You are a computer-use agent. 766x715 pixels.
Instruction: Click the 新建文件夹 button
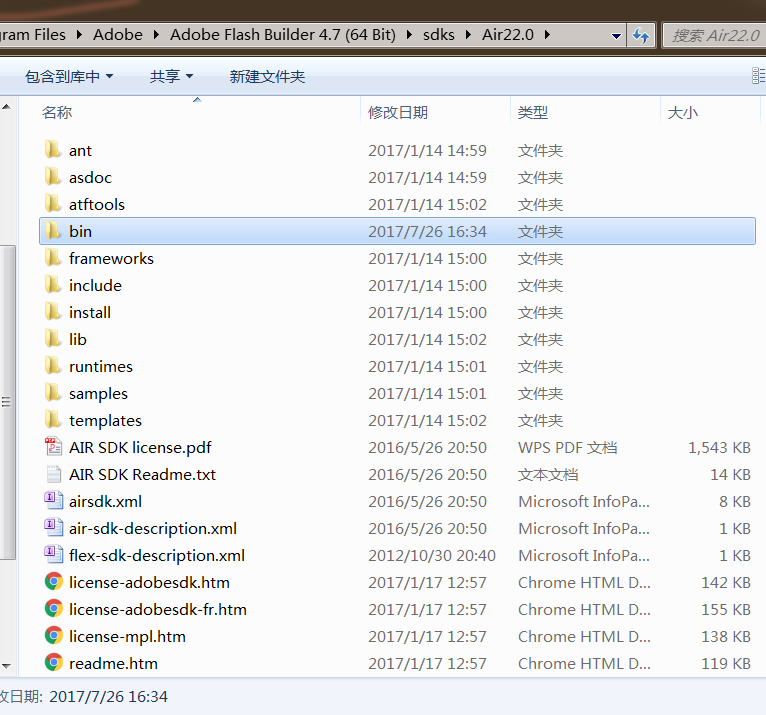[267, 76]
